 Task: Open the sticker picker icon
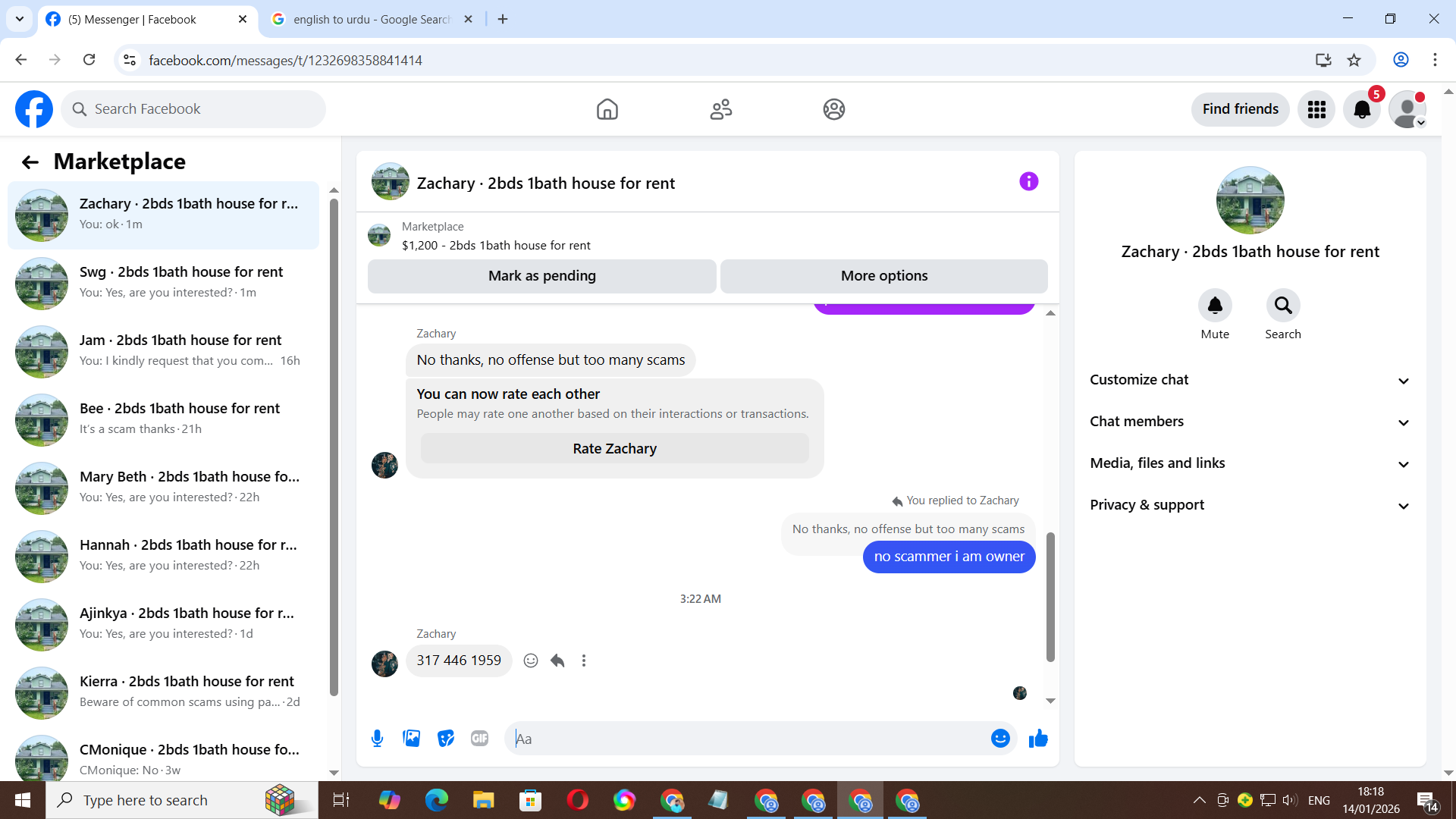446,738
